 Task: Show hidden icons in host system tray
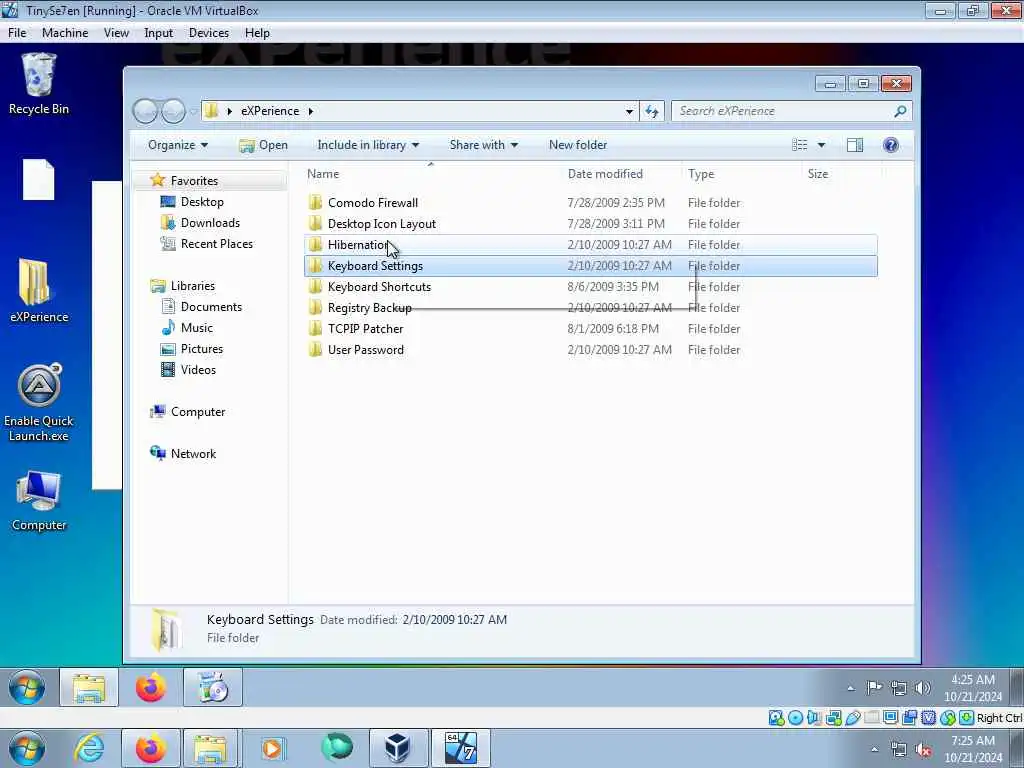[874, 750]
